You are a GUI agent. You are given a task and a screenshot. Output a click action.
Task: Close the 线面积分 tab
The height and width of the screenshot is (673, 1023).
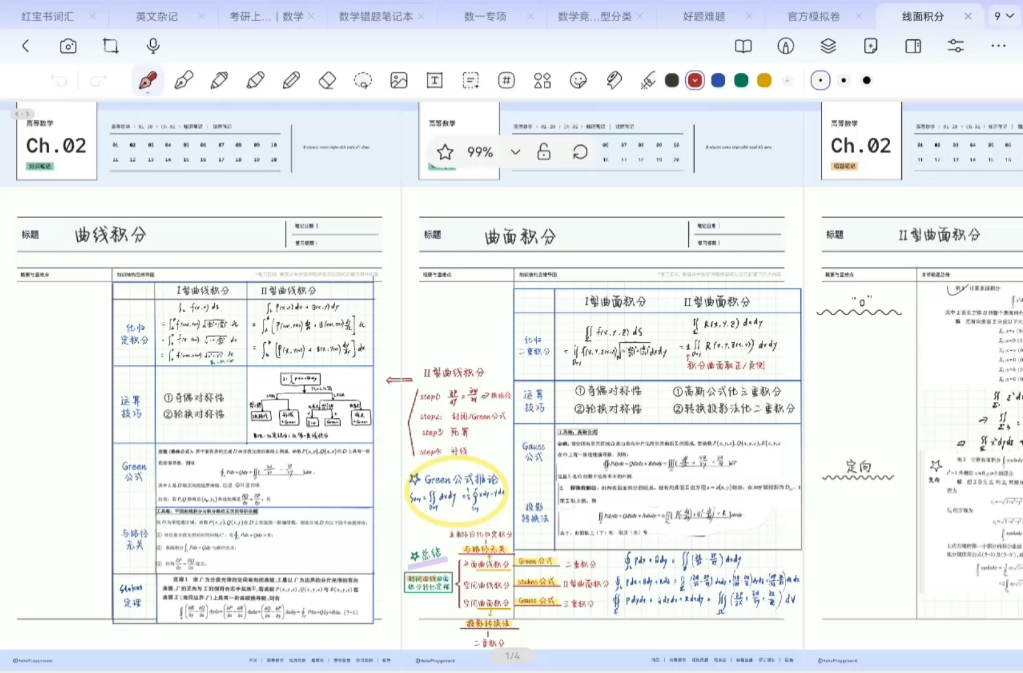(x=968, y=16)
